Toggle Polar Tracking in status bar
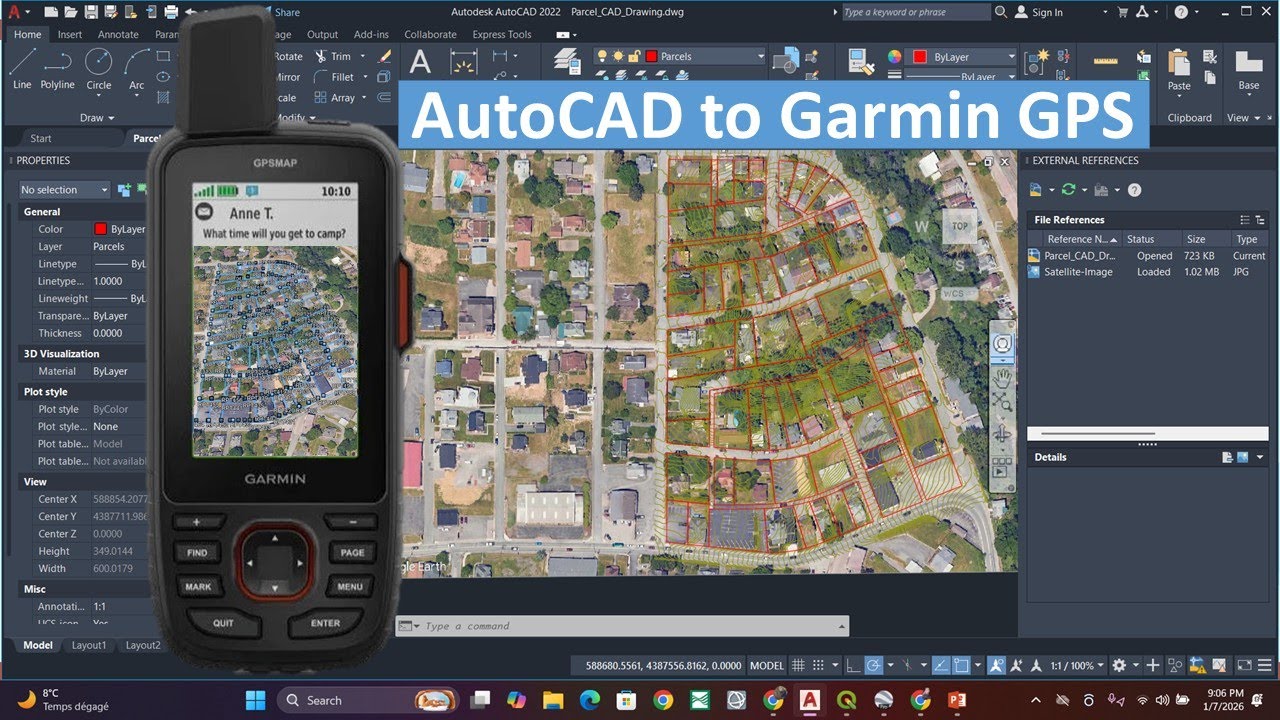This screenshot has height=720, width=1280. (x=873, y=665)
